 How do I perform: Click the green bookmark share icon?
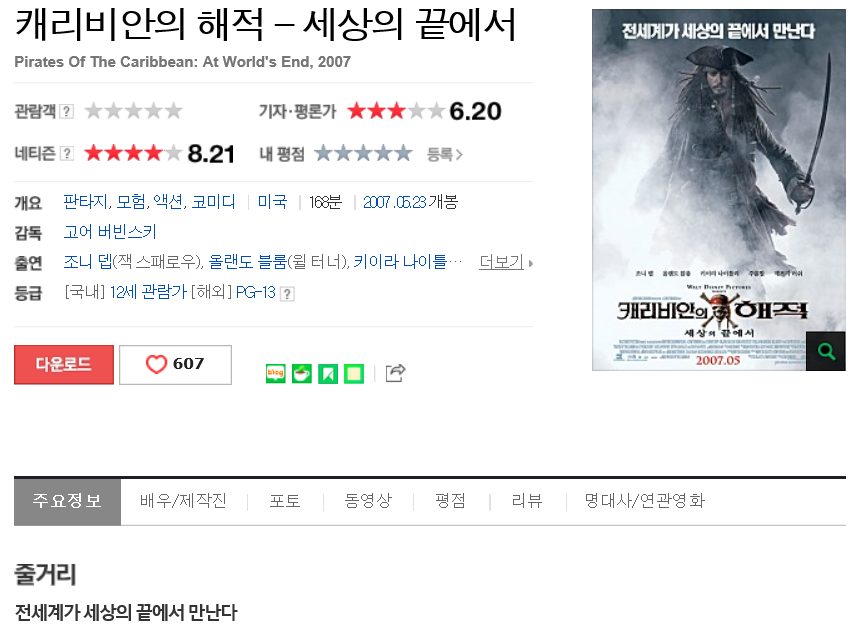pyautogui.click(x=328, y=374)
